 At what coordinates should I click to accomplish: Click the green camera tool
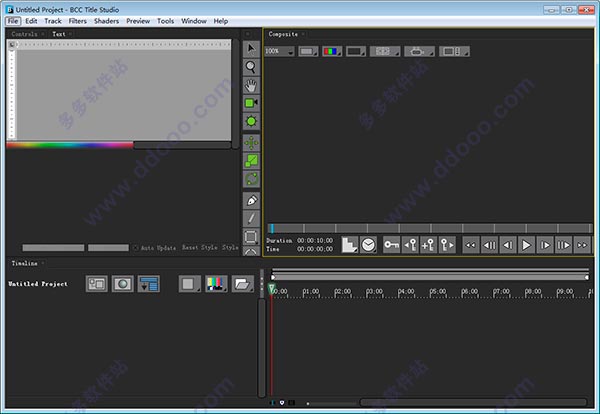tap(251, 103)
